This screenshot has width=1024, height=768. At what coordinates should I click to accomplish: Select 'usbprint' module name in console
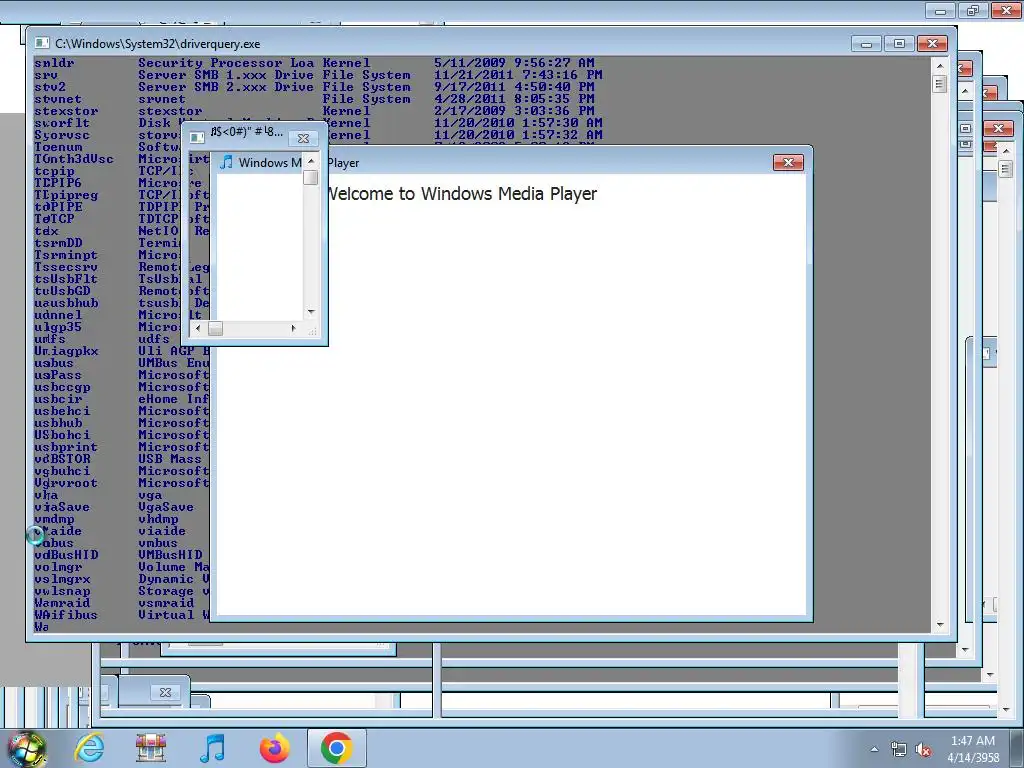[x=66, y=447]
